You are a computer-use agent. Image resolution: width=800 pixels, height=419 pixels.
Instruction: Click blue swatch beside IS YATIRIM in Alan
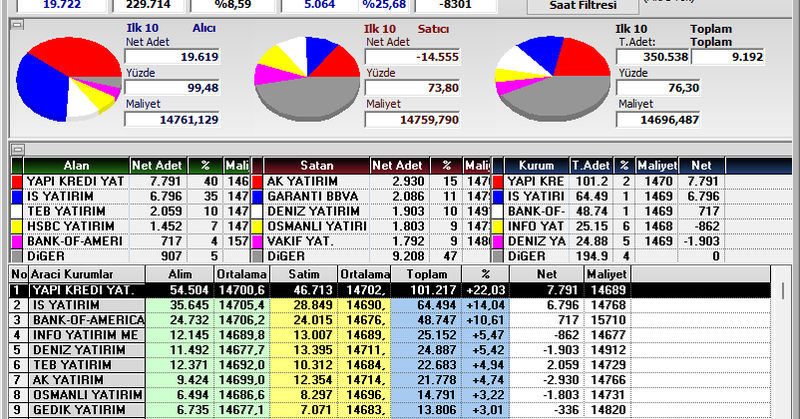[x=17, y=196]
